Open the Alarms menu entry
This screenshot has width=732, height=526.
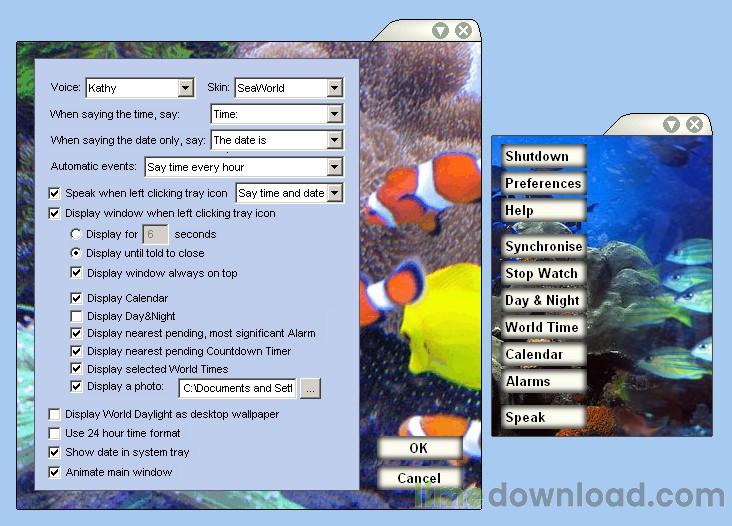tap(543, 382)
